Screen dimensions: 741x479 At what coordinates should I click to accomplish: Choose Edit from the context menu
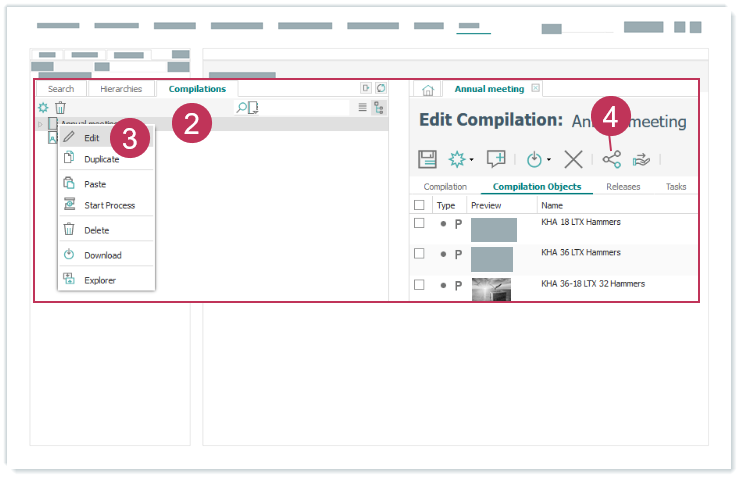coord(92,137)
